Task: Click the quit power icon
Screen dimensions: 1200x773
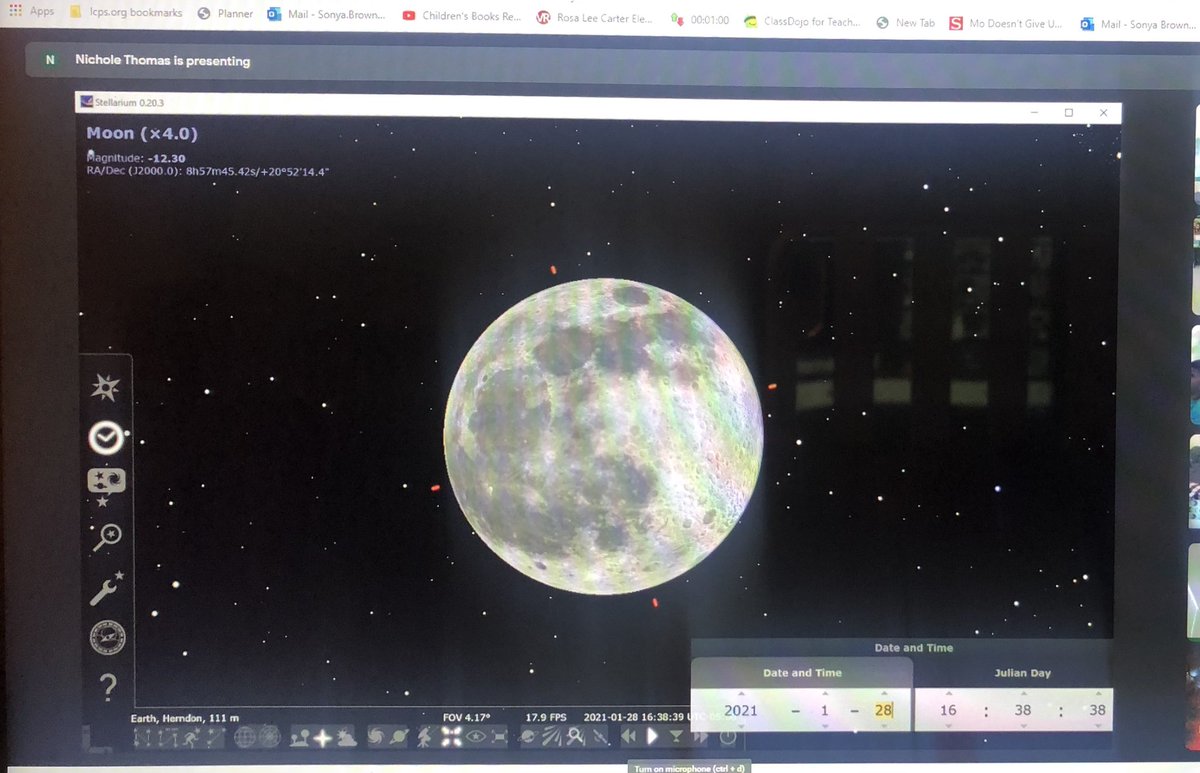Action: coord(728,737)
